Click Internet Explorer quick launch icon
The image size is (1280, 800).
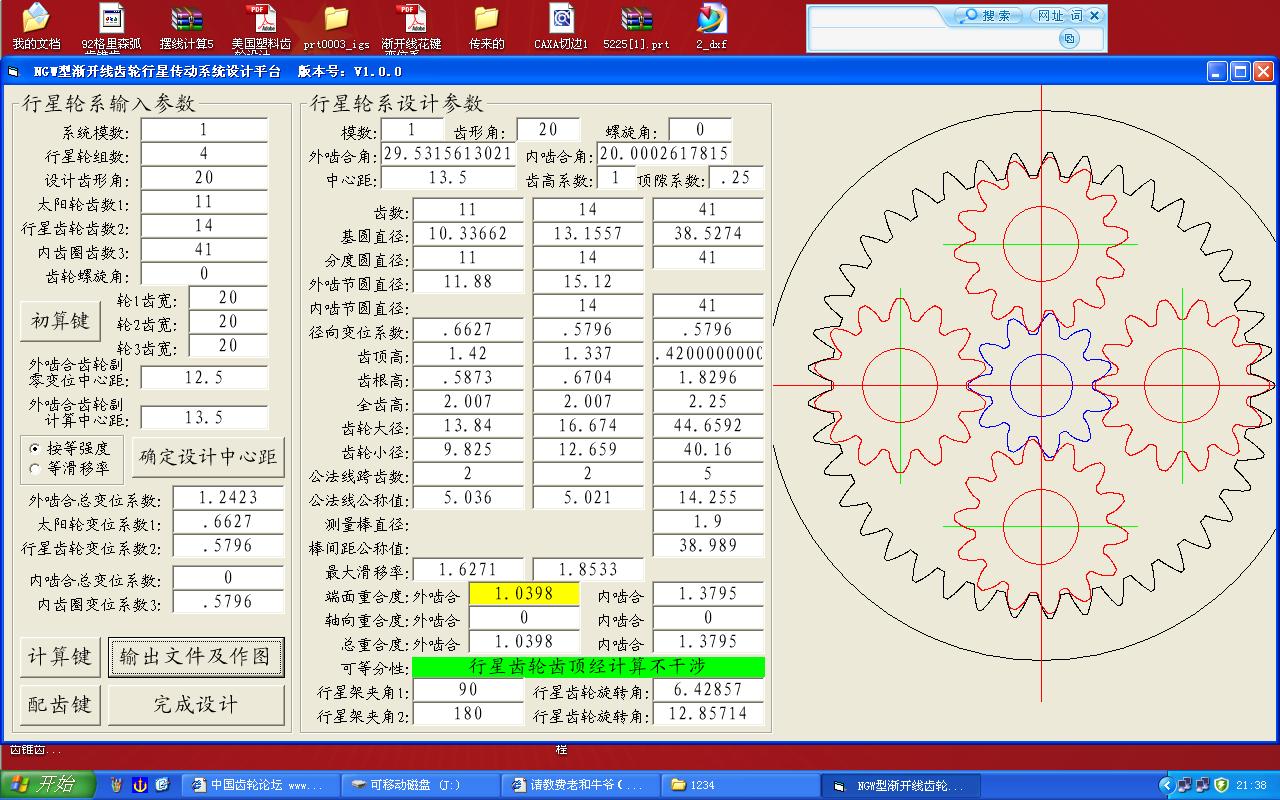point(162,785)
